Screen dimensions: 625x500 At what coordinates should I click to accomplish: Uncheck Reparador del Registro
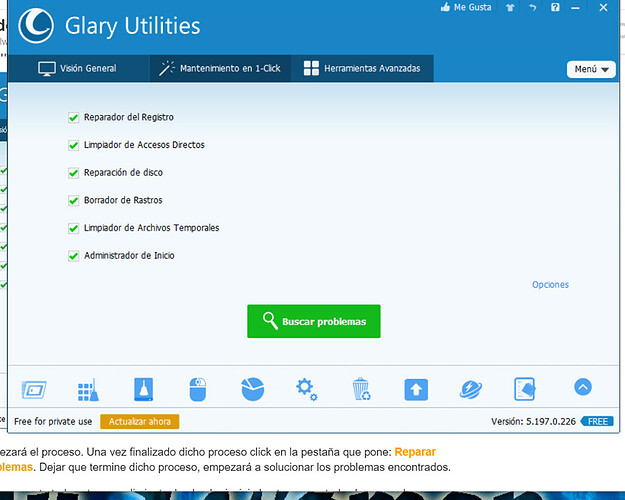tap(73, 118)
